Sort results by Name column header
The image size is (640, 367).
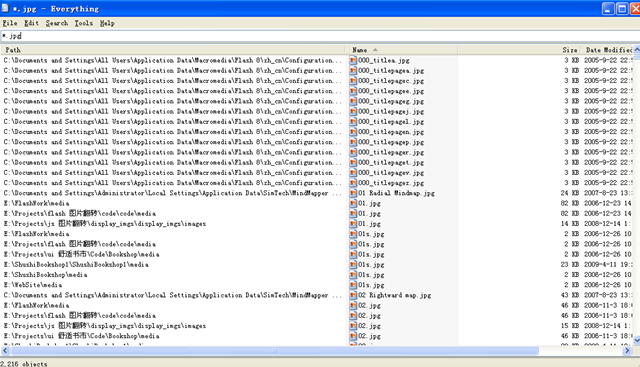pos(403,50)
